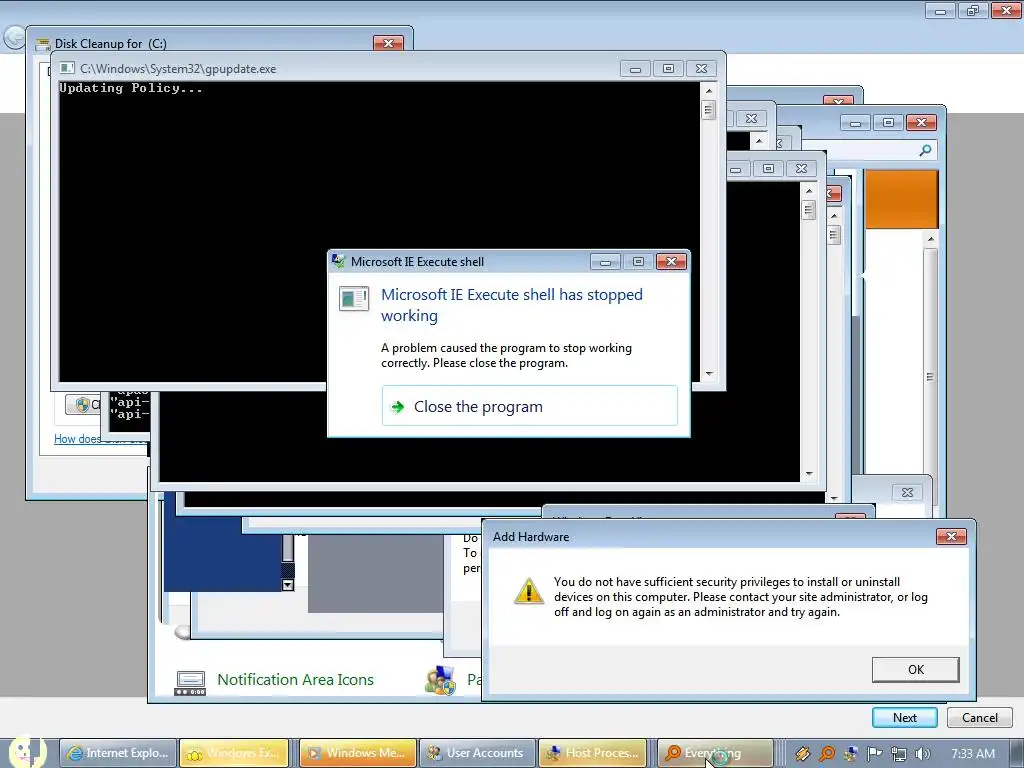Click the network tray icon
The height and width of the screenshot is (768, 1024).
899,754
